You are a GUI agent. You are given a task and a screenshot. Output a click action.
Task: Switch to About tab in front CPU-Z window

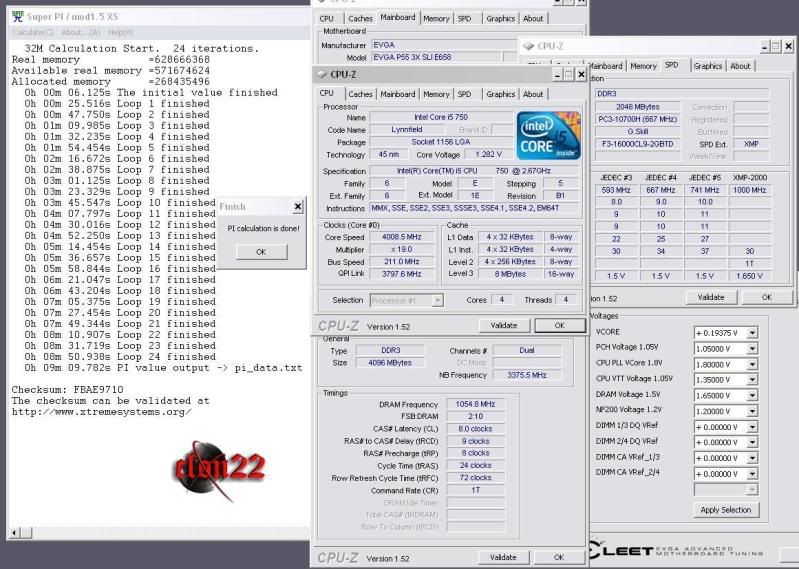coord(533,94)
